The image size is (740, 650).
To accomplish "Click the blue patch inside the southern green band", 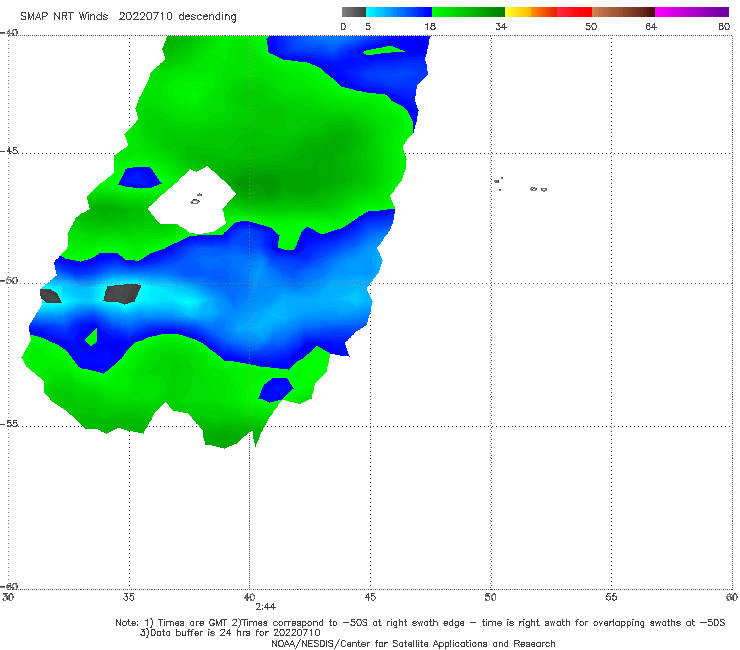I will tap(276, 390).
